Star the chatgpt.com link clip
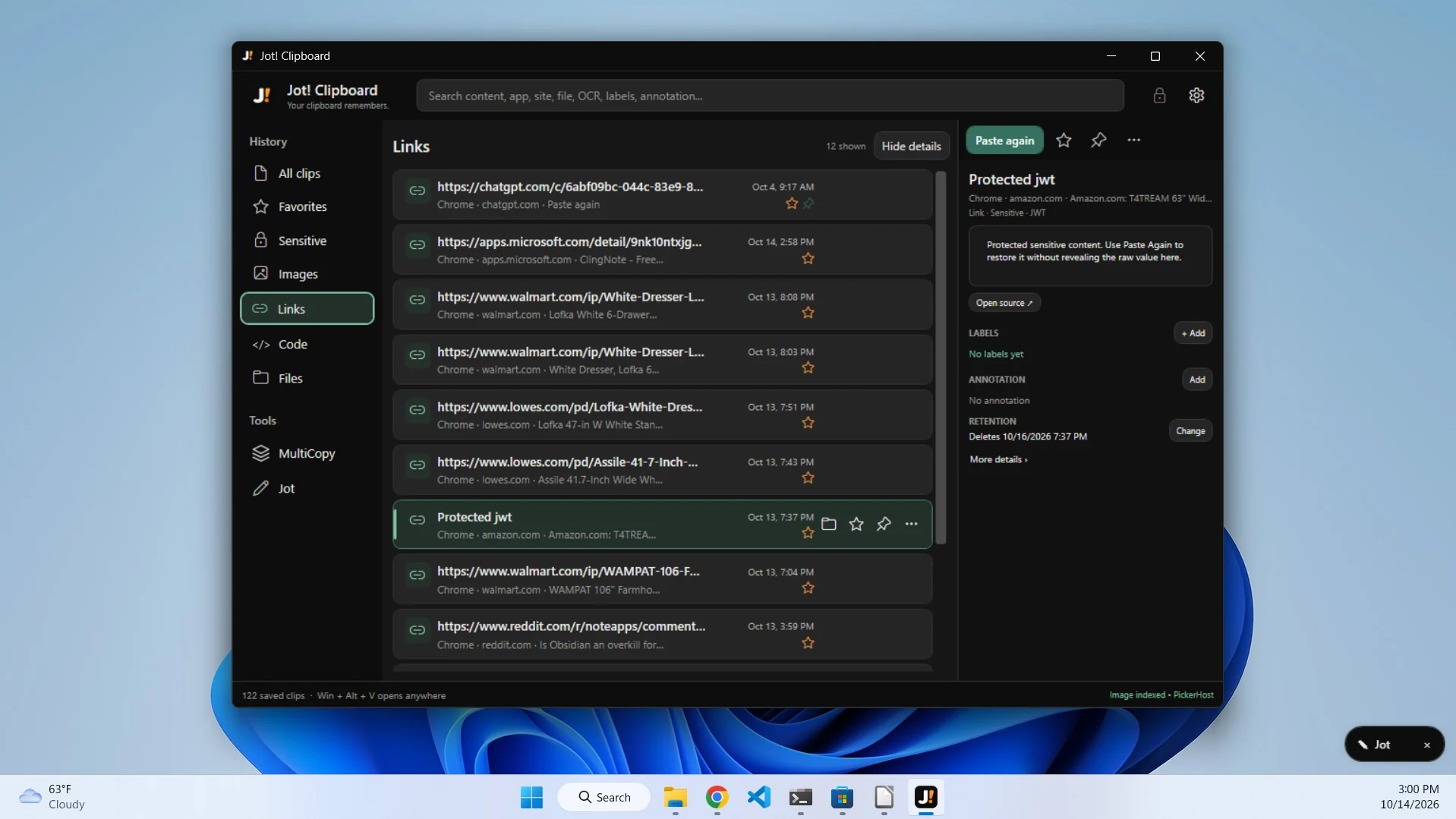This screenshot has height=819, width=1456. coord(792,203)
